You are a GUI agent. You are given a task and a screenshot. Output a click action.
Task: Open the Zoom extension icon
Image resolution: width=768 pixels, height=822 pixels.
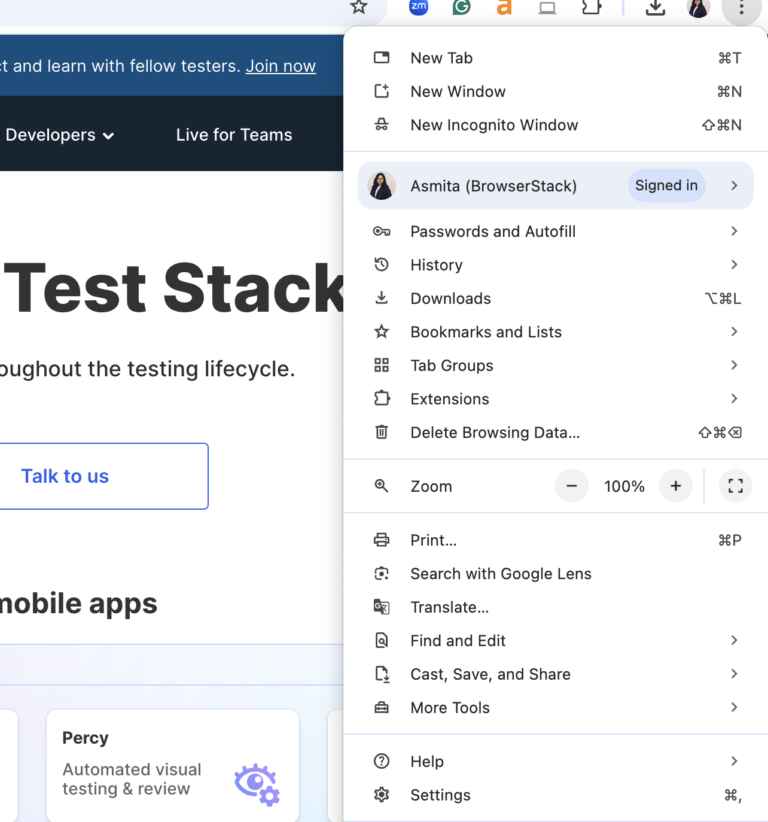pyautogui.click(x=418, y=8)
